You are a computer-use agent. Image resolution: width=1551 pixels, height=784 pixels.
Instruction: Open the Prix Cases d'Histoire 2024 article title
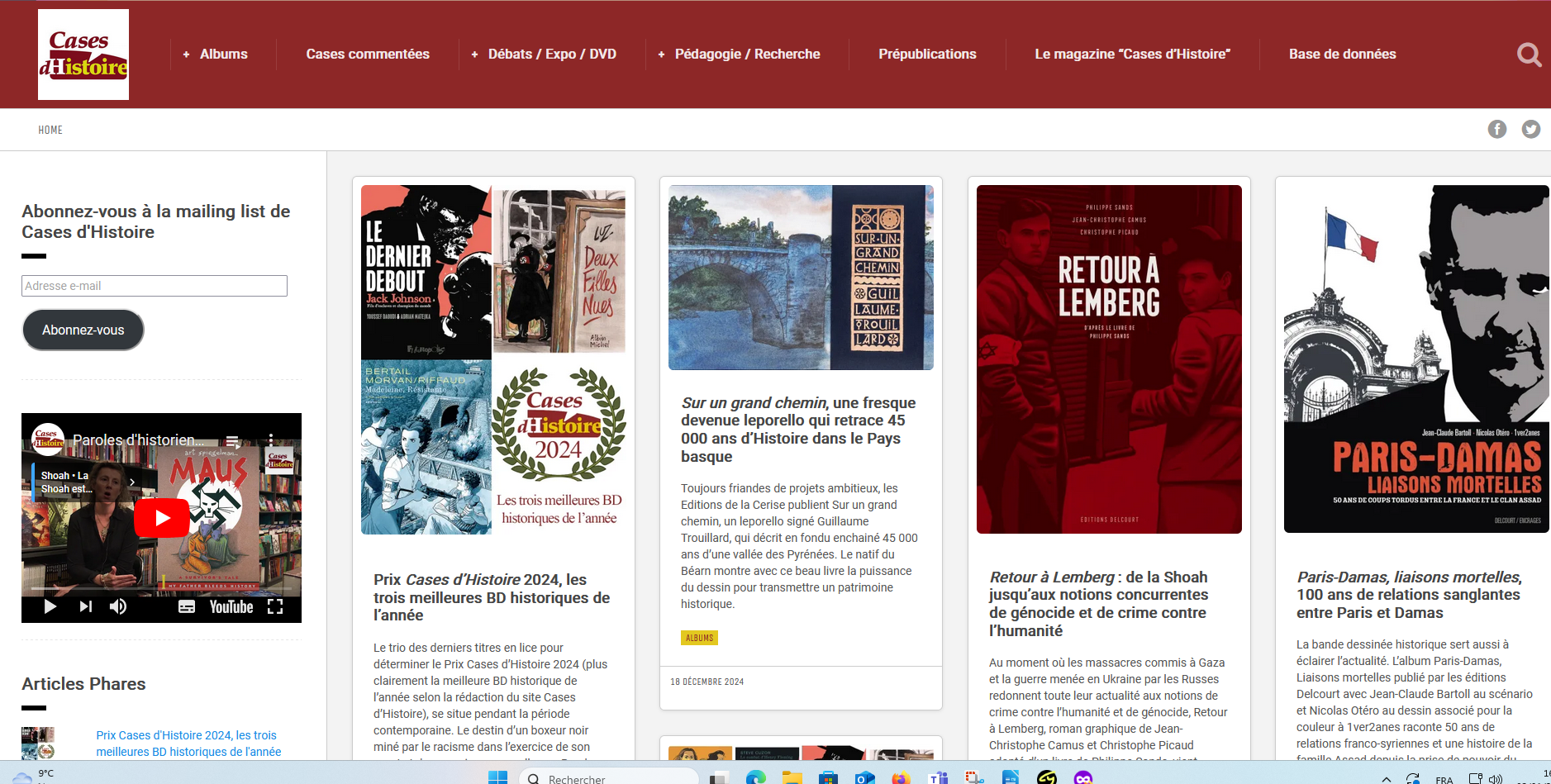pyautogui.click(x=492, y=597)
